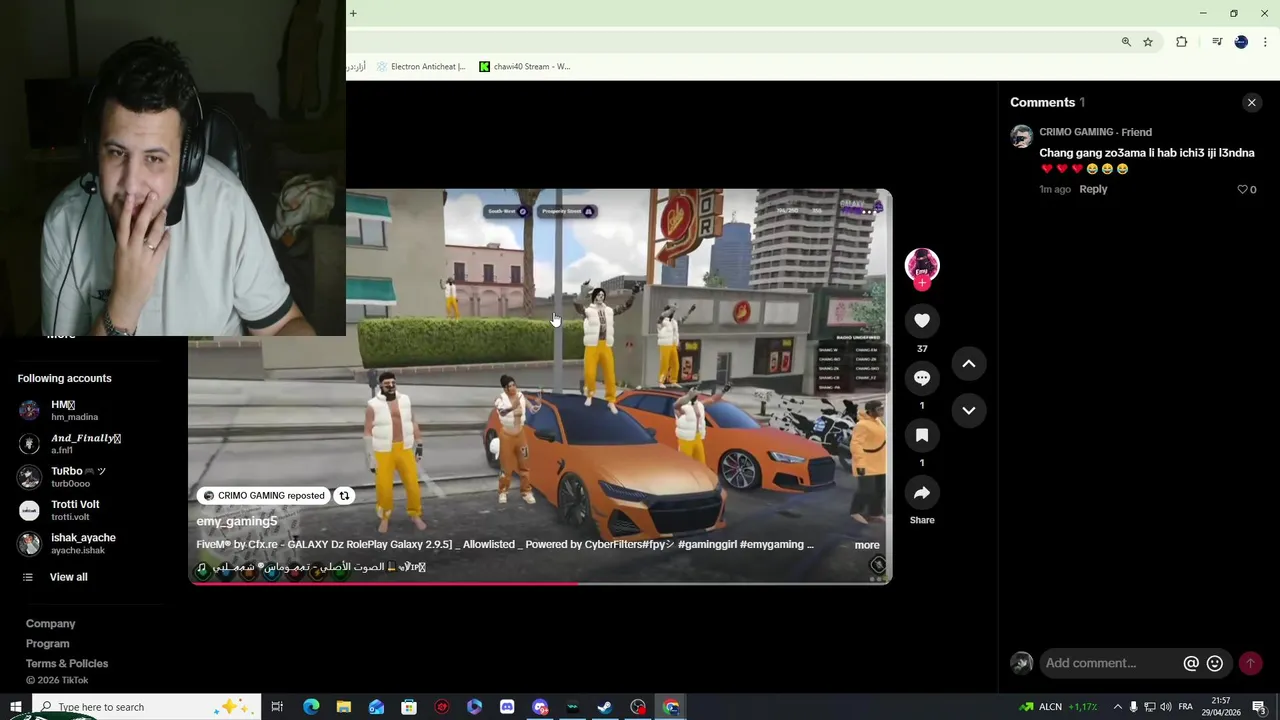Viewport: 1280px width, 720px height.
Task: Close the Comments panel
Action: click(x=1251, y=102)
